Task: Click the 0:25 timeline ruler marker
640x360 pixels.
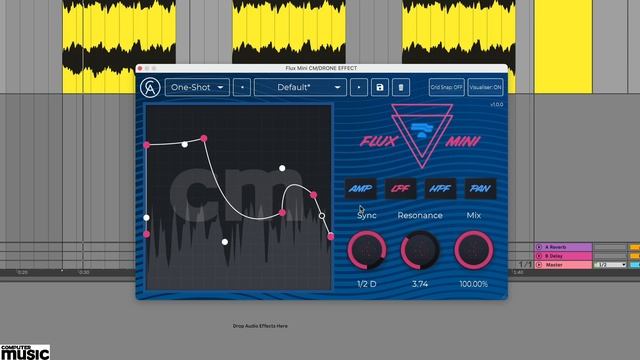Action: coord(22,272)
